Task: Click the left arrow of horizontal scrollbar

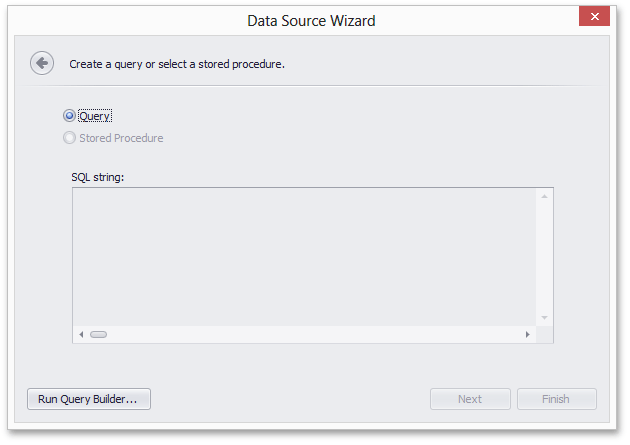Action: click(82, 335)
